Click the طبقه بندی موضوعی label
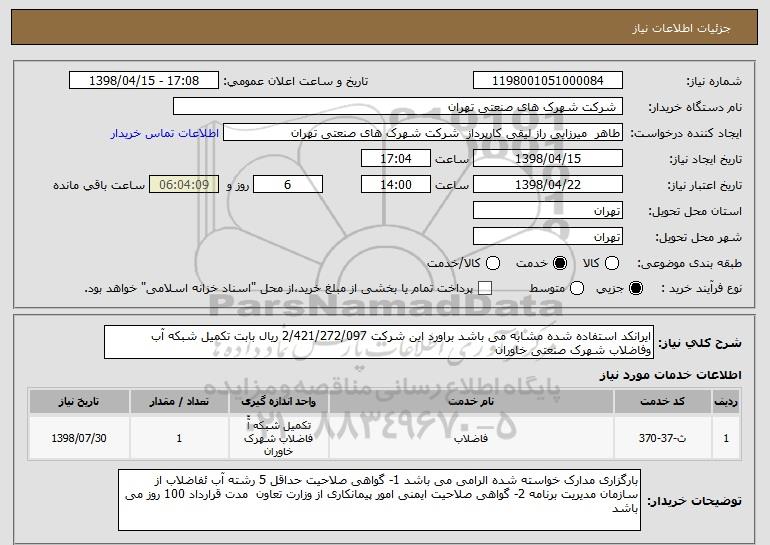This screenshot has height=545, width=770. [689, 264]
